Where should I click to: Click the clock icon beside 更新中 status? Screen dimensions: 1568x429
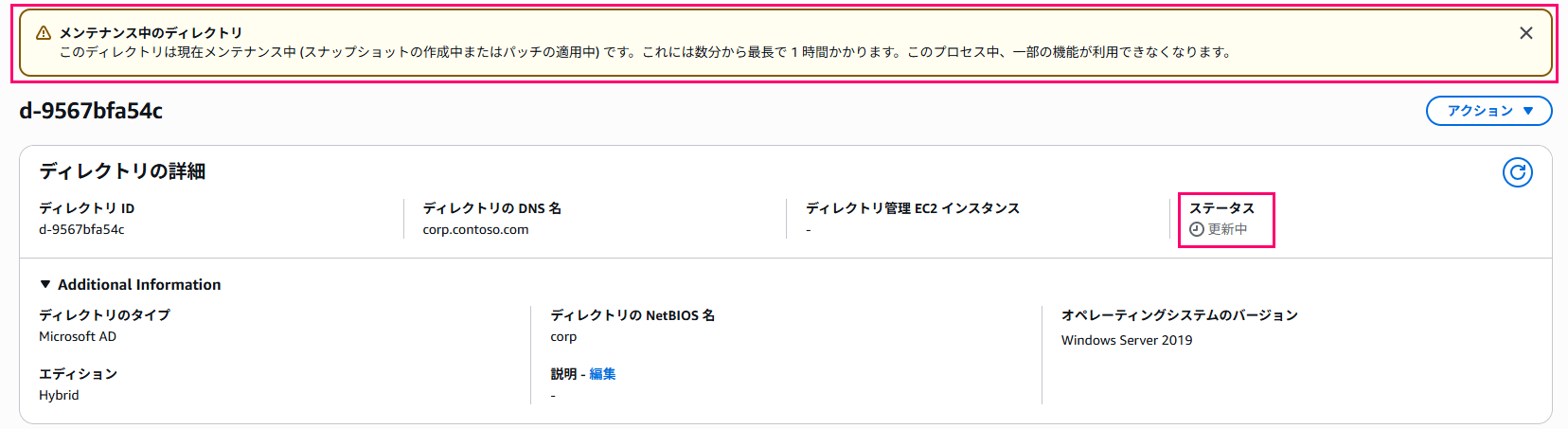pyautogui.click(x=1197, y=229)
